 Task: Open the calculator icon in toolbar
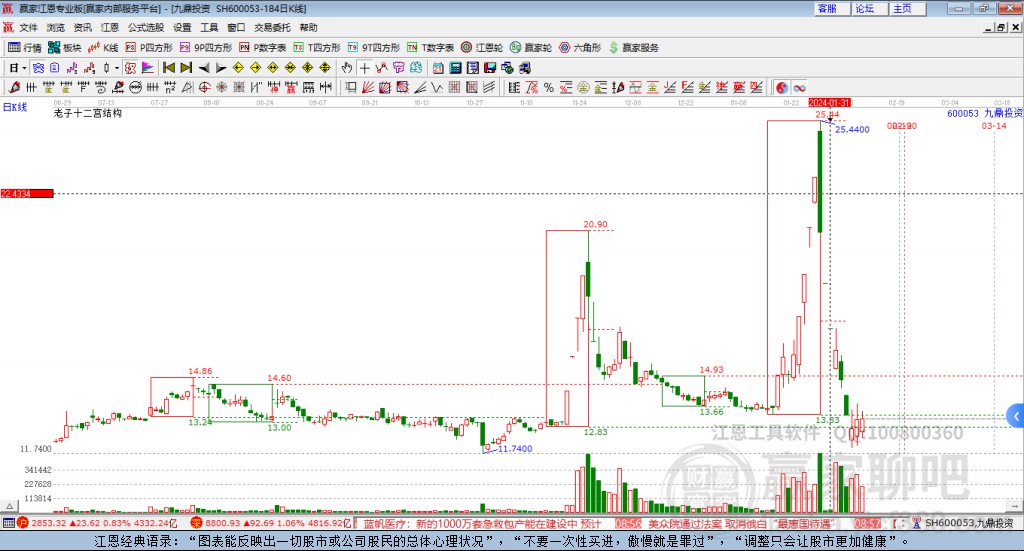(x=455, y=68)
